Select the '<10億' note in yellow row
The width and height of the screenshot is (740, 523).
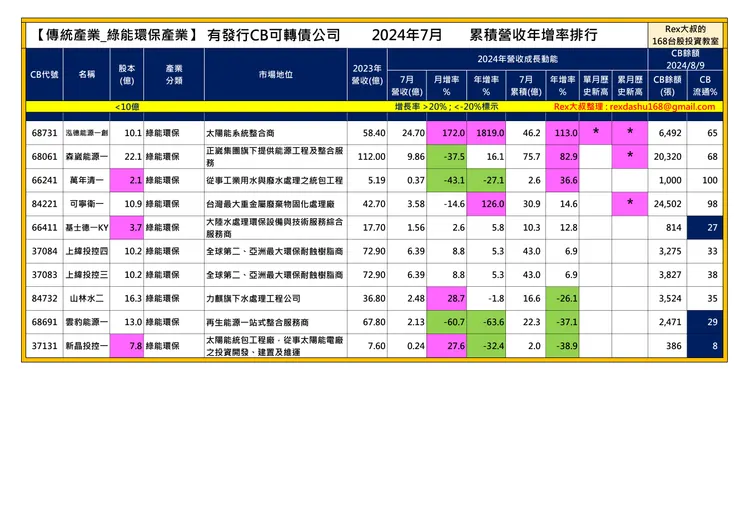[127, 107]
